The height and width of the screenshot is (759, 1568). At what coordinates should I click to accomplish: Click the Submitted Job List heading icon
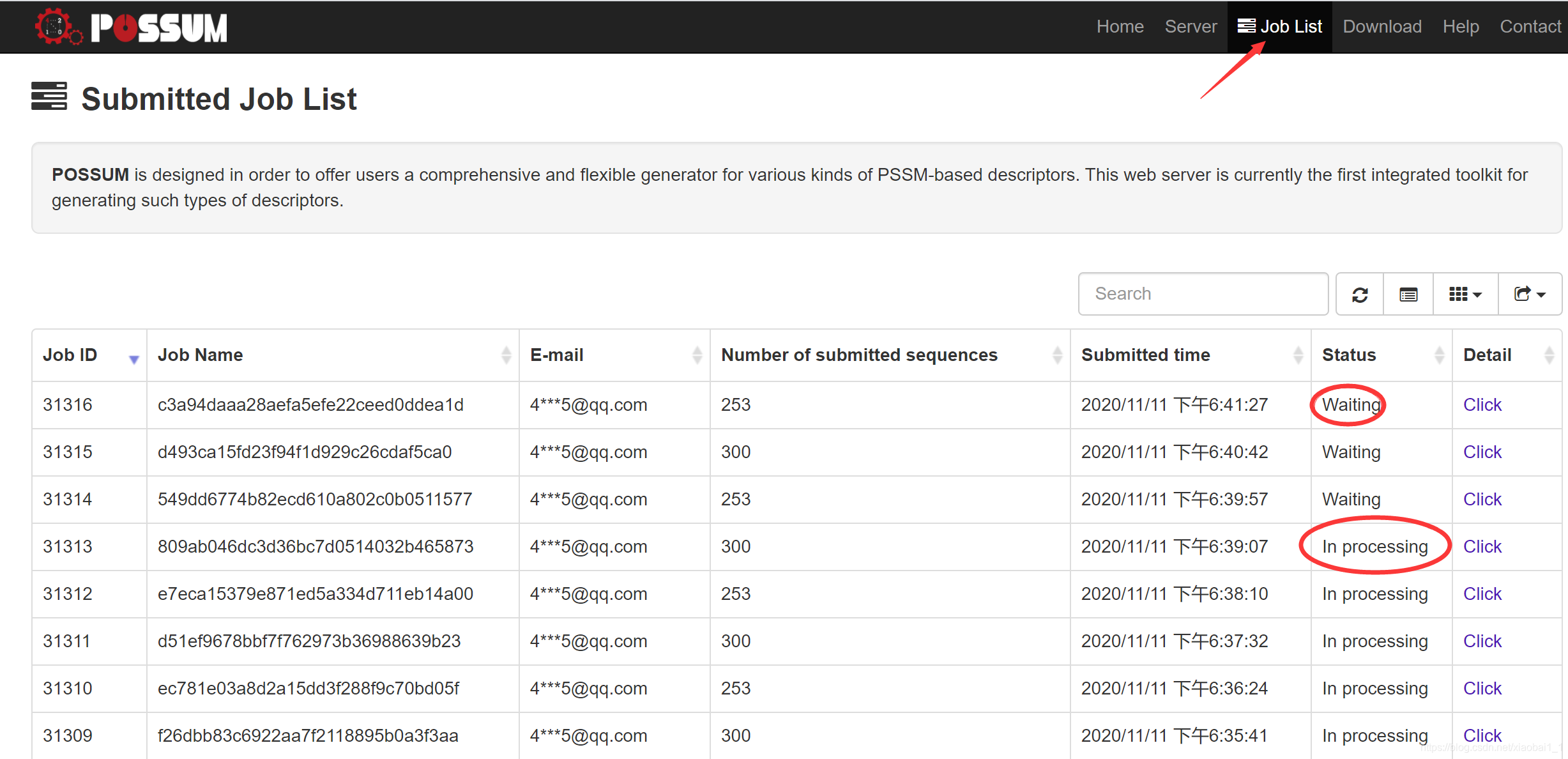(x=49, y=96)
